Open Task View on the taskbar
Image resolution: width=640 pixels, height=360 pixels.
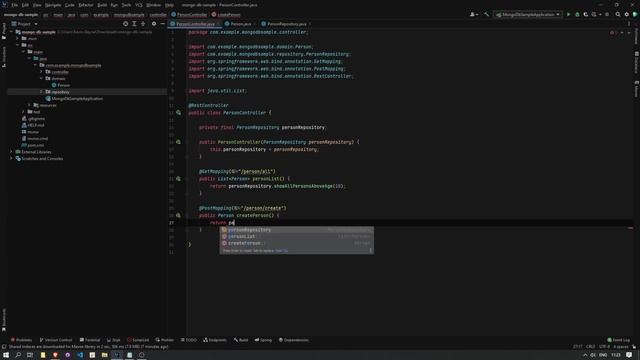[x=30, y=355]
